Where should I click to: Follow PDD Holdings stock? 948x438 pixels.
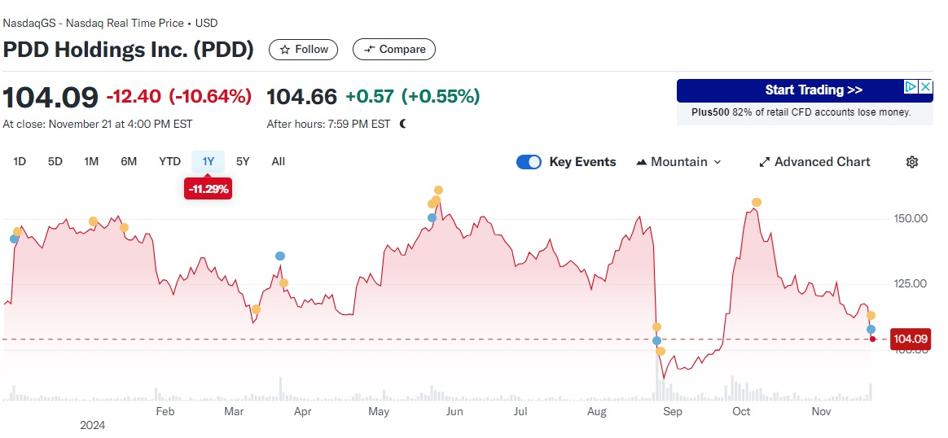coord(304,50)
